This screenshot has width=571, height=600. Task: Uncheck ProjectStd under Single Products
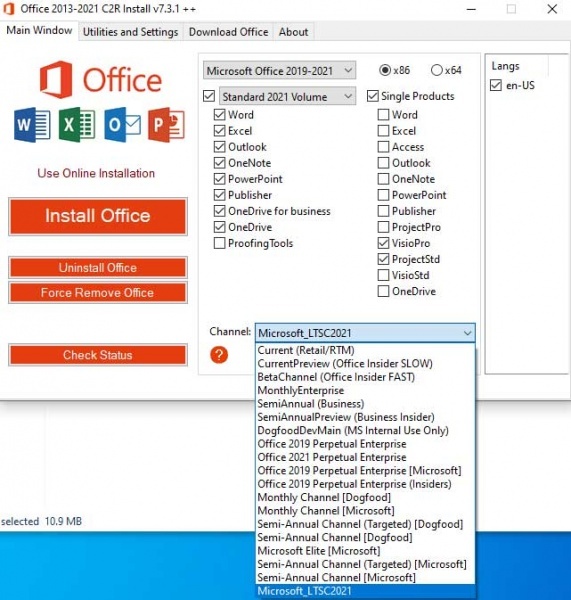point(383,259)
